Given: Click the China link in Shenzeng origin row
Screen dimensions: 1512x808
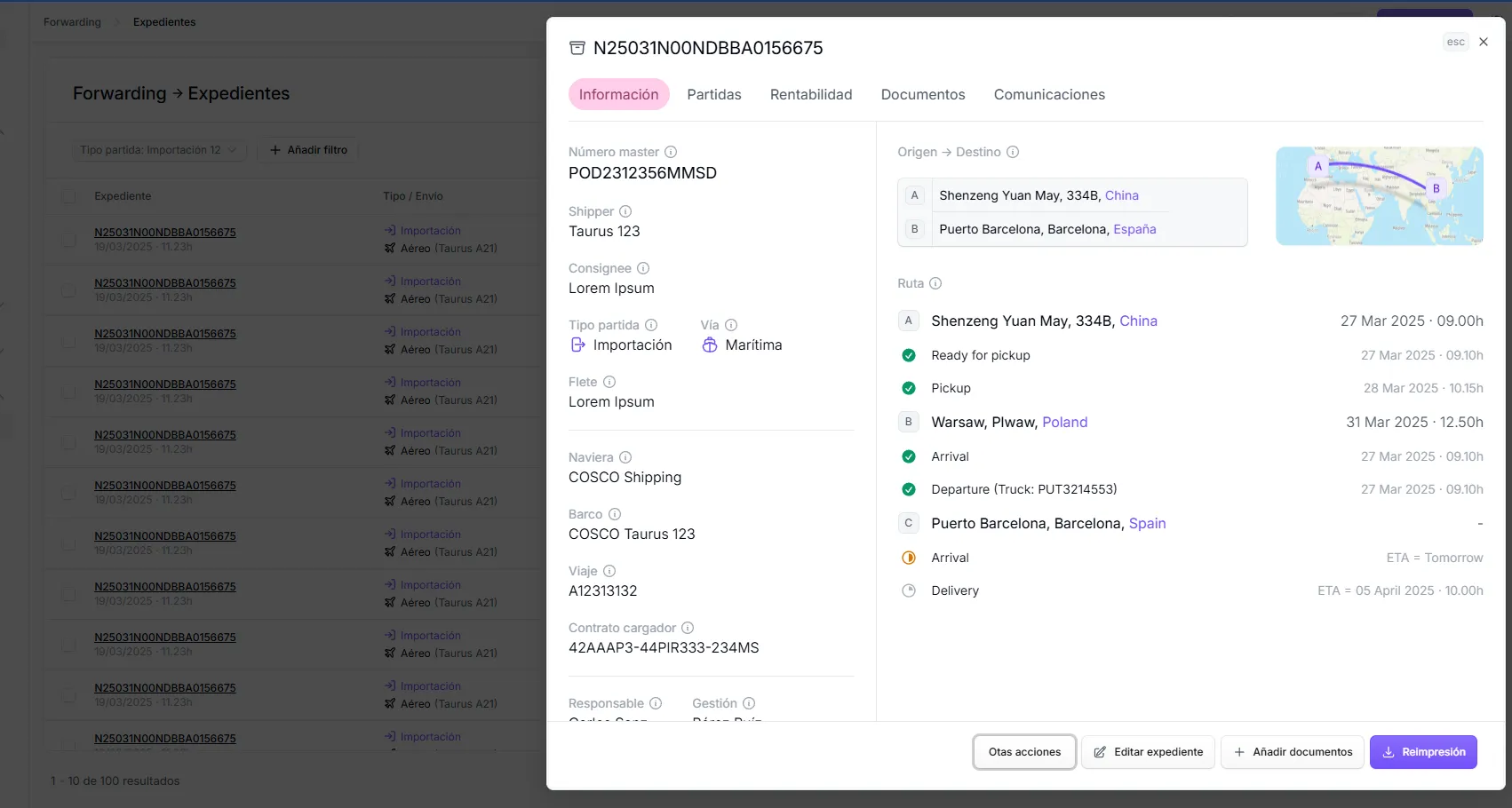Looking at the screenshot, I should coord(1122,195).
